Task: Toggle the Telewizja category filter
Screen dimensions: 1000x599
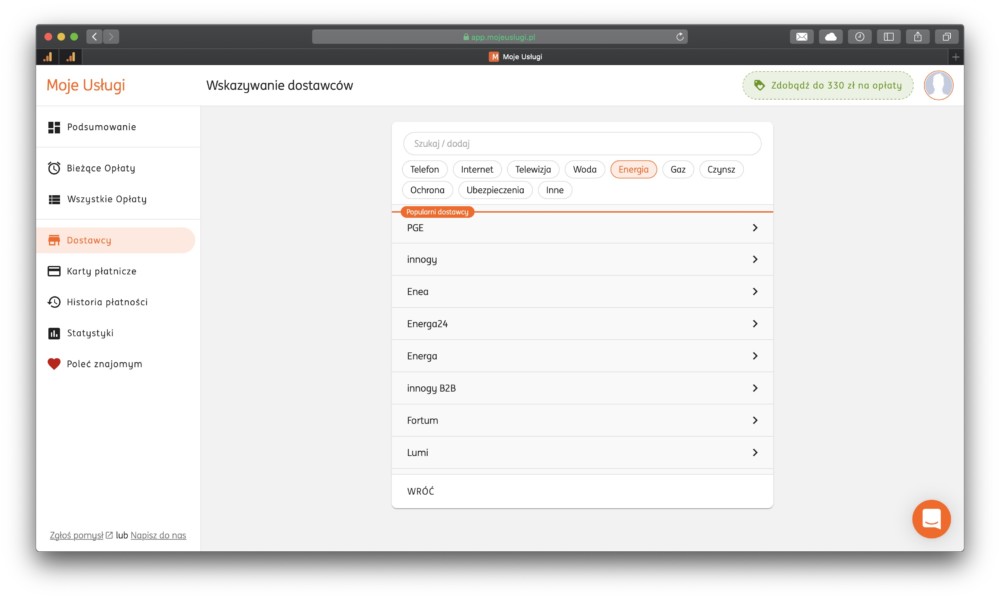Action: (533, 170)
